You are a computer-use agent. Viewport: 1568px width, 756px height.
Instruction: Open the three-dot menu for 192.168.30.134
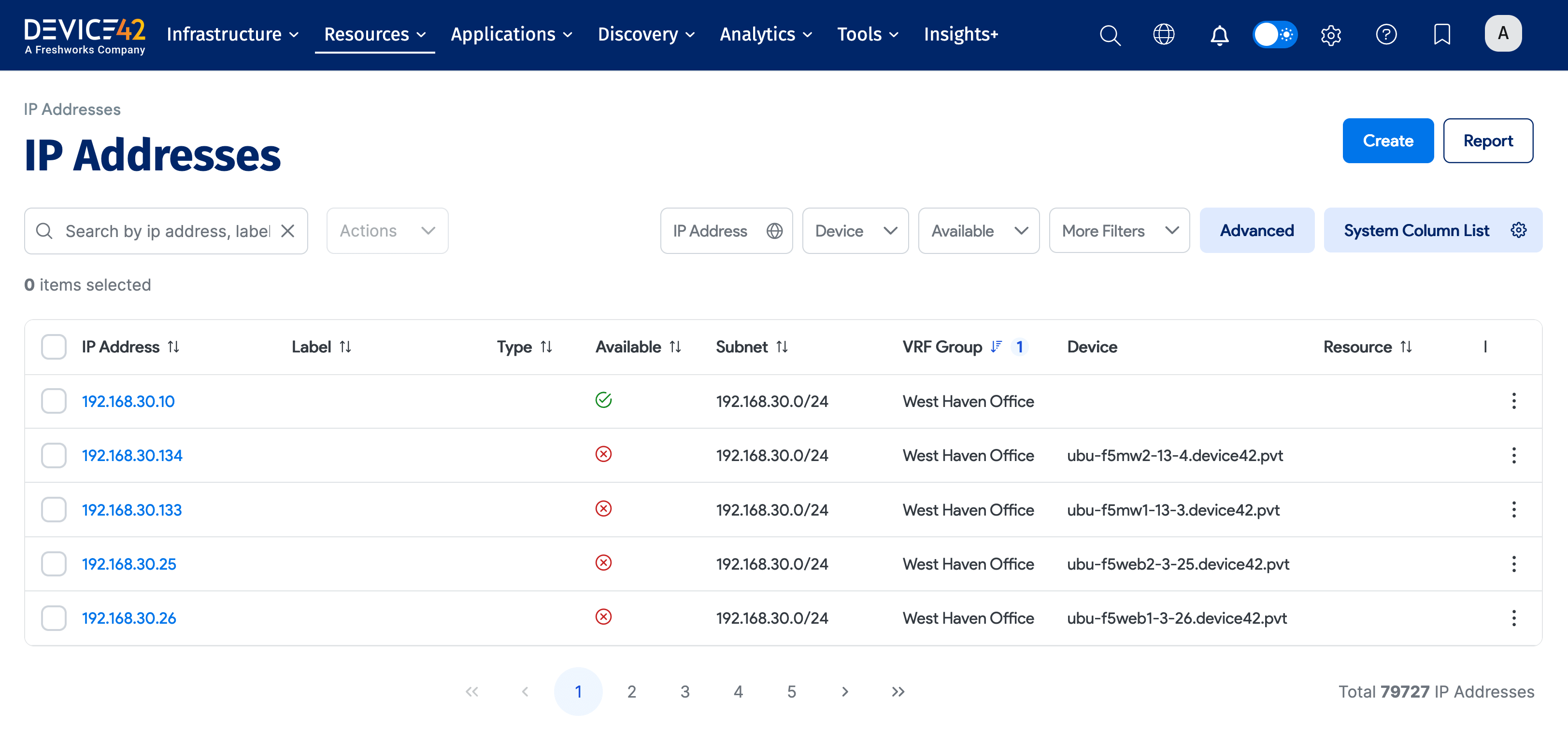pyautogui.click(x=1513, y=455)
